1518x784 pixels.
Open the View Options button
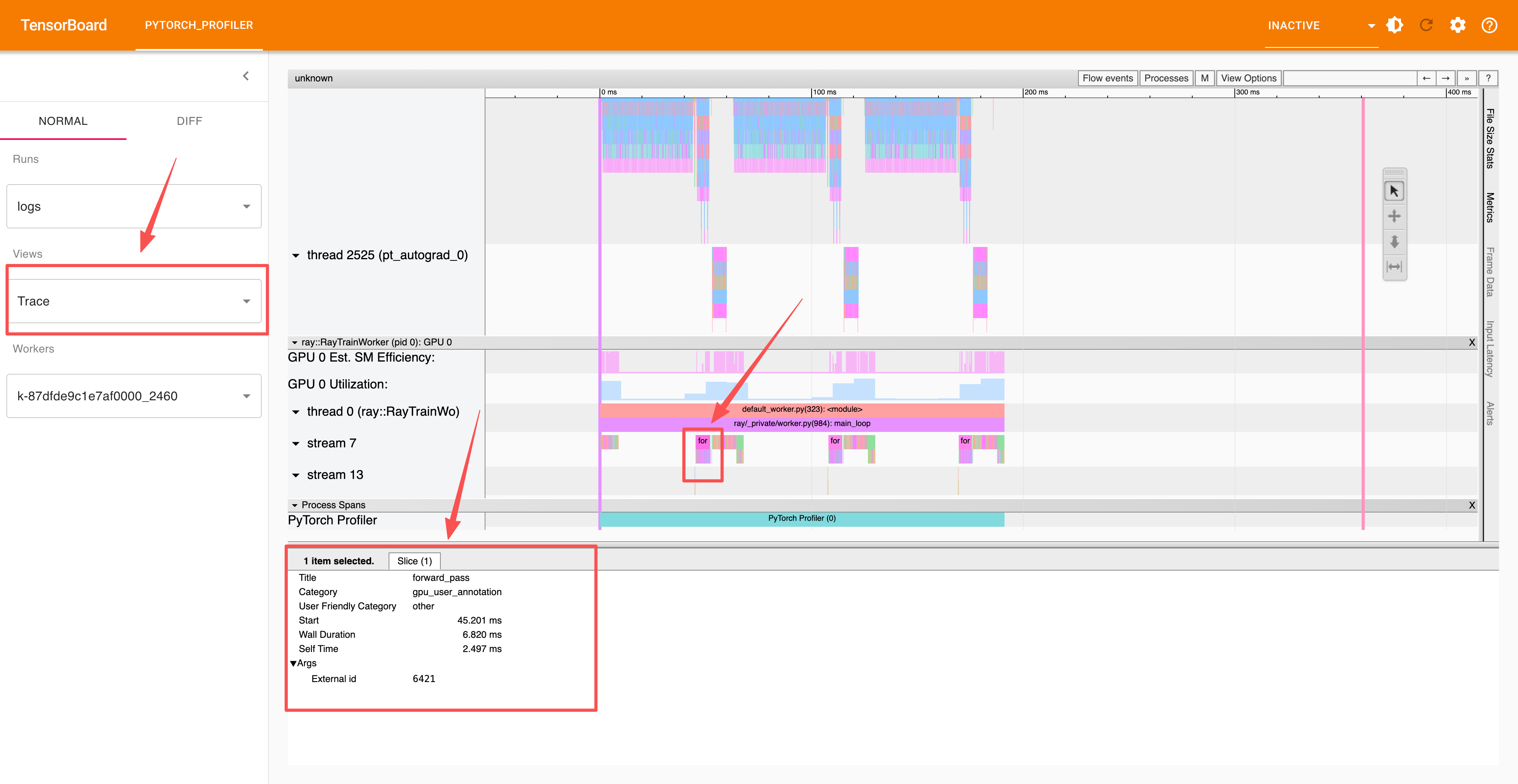1248,78
